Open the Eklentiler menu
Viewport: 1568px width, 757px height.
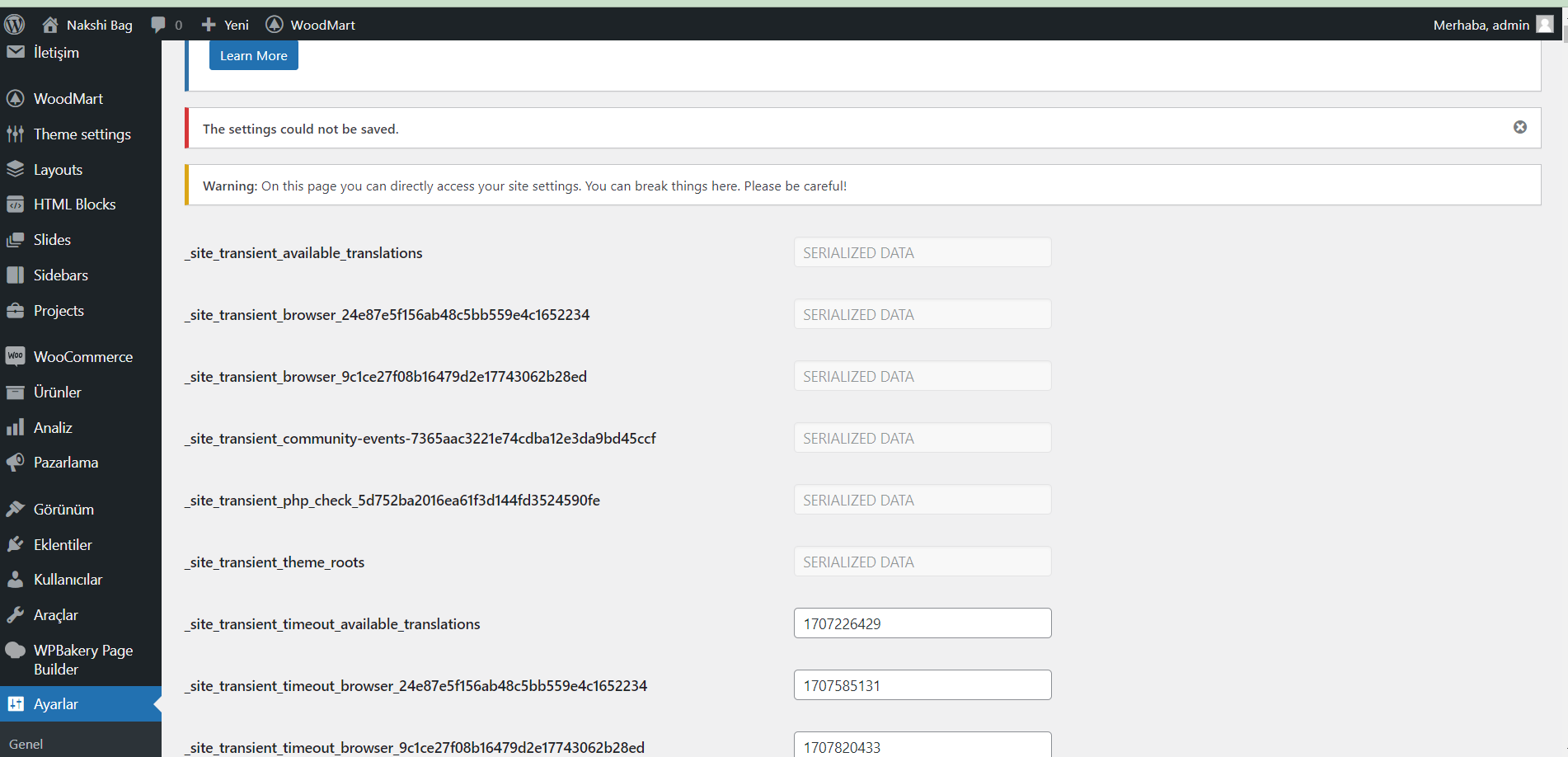click(81, 544)
